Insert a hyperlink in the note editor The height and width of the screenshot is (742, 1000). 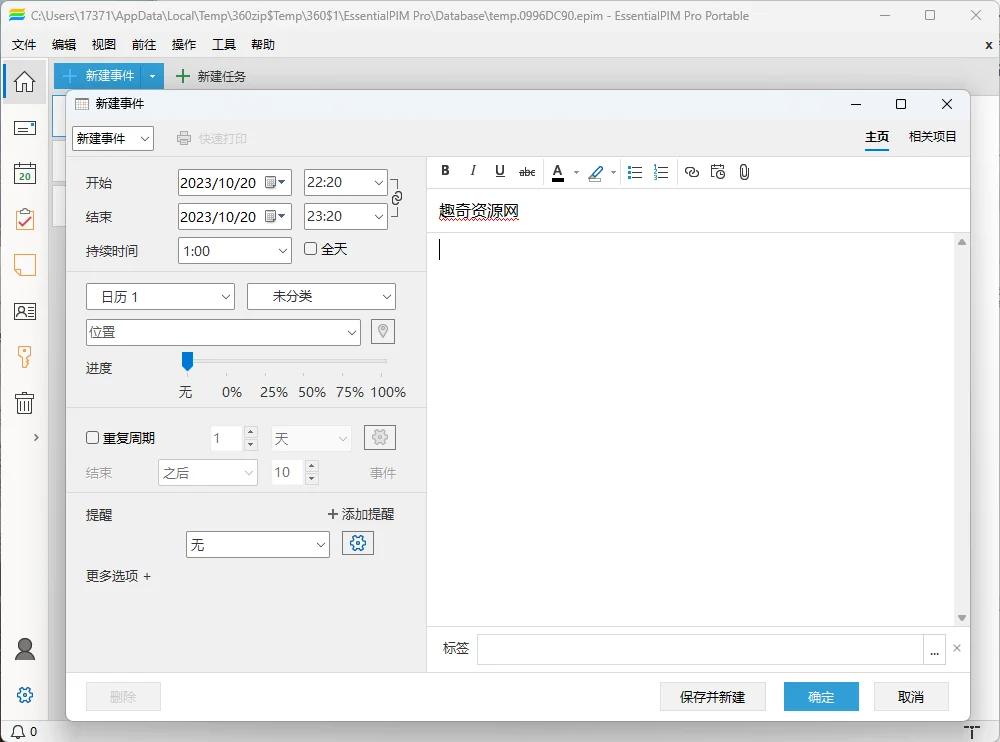coord(692,172)
